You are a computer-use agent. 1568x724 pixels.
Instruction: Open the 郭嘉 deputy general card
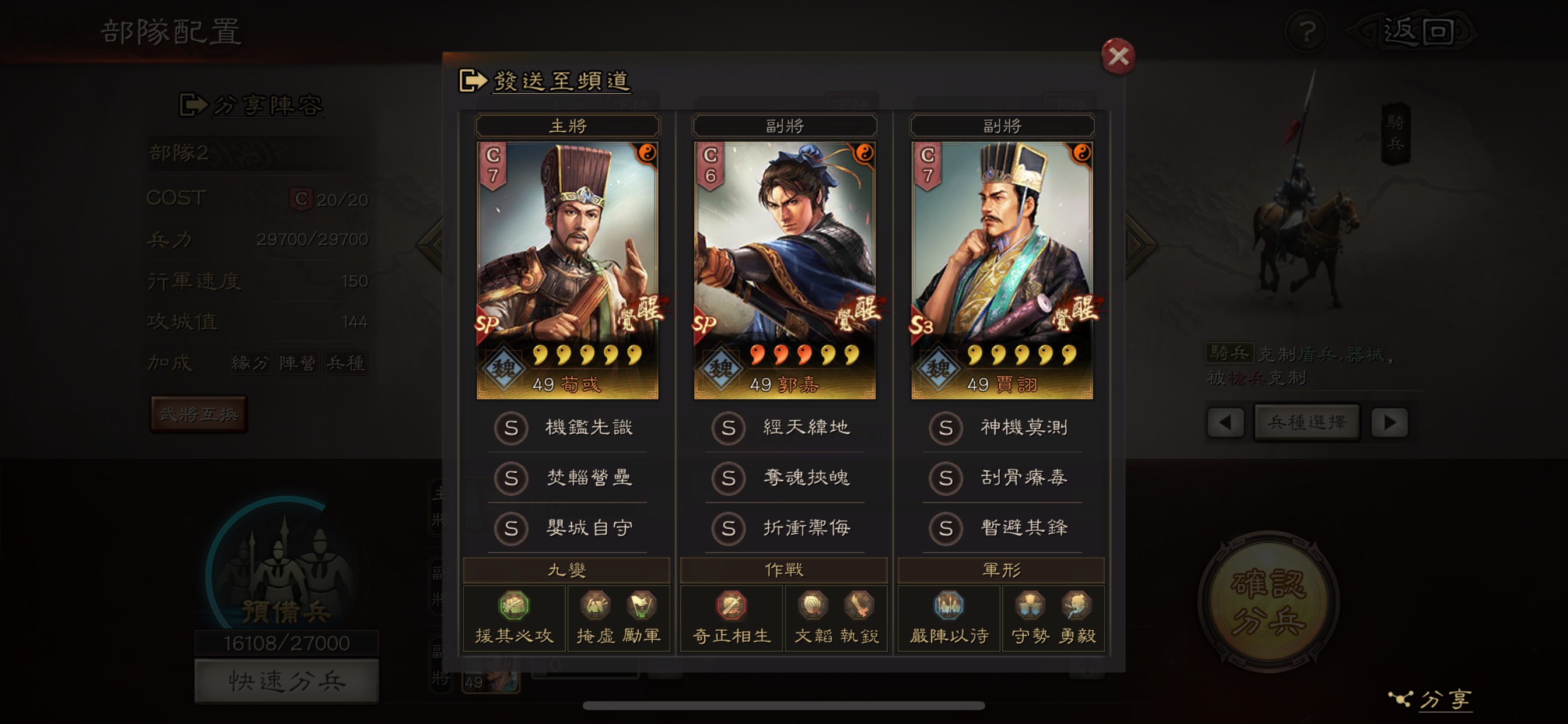(785, 270)
